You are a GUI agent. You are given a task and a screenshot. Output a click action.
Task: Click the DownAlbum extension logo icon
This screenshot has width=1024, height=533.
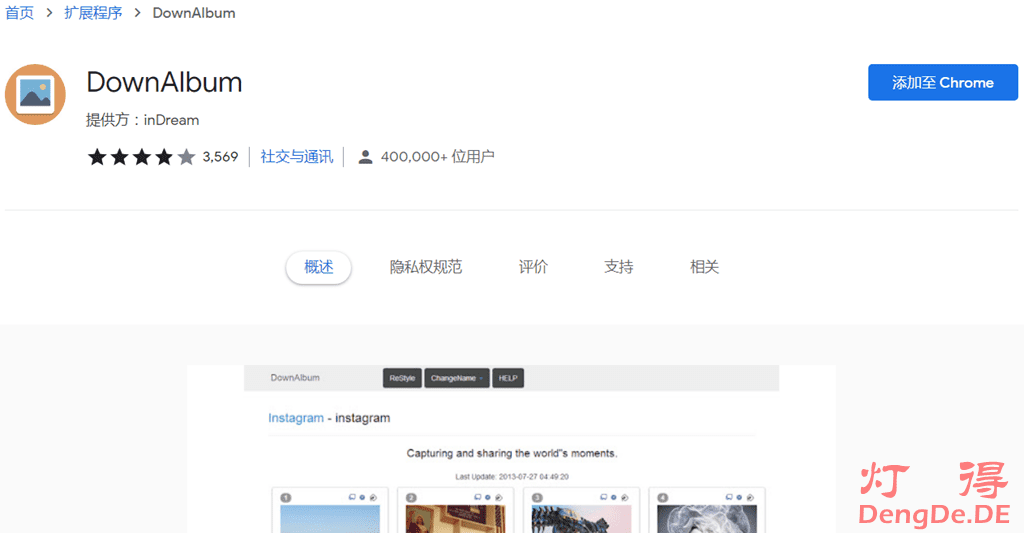tap(36, 95)
